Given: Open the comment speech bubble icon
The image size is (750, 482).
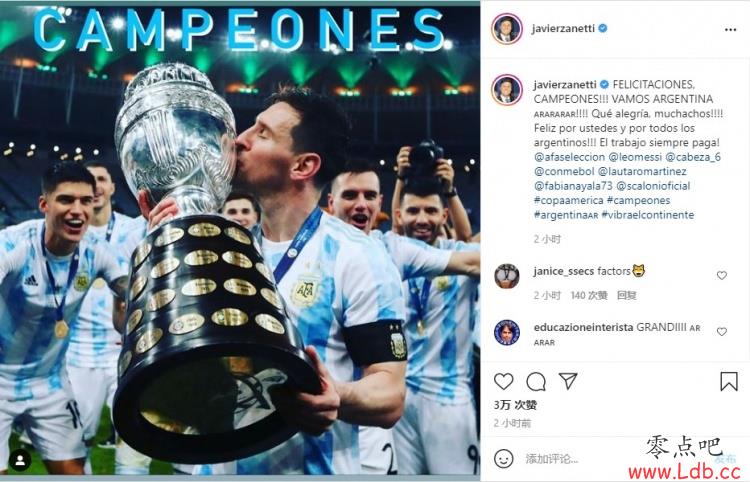Looking at the screenshot, I should click(536, 382).
